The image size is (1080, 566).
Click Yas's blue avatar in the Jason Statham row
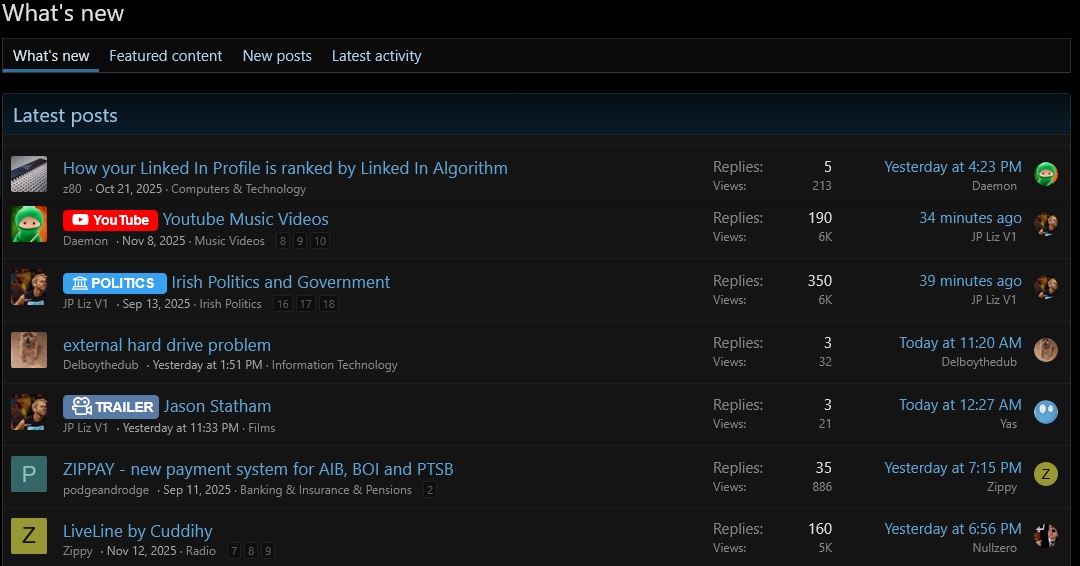click(1046, 412)
